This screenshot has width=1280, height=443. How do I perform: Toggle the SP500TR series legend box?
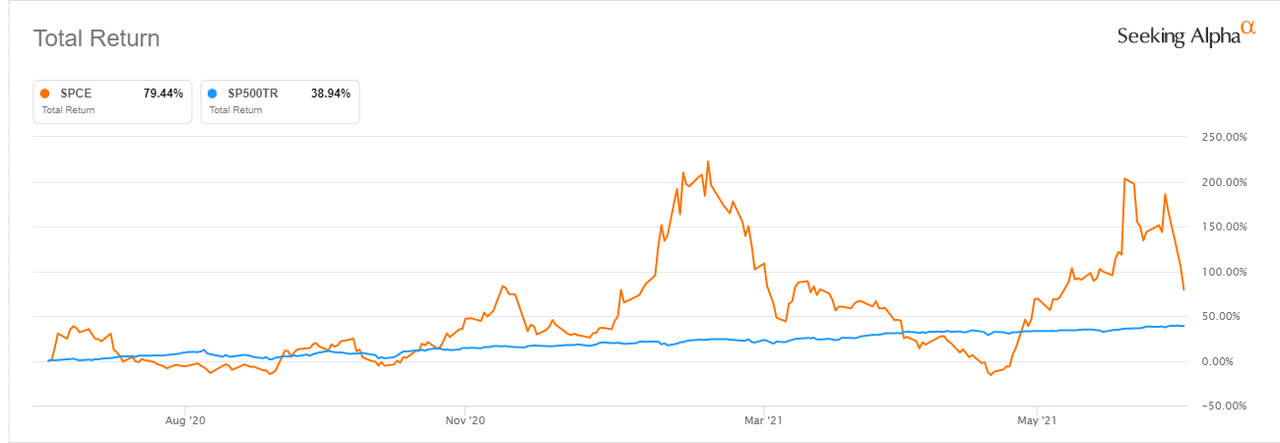coord(279,100)
